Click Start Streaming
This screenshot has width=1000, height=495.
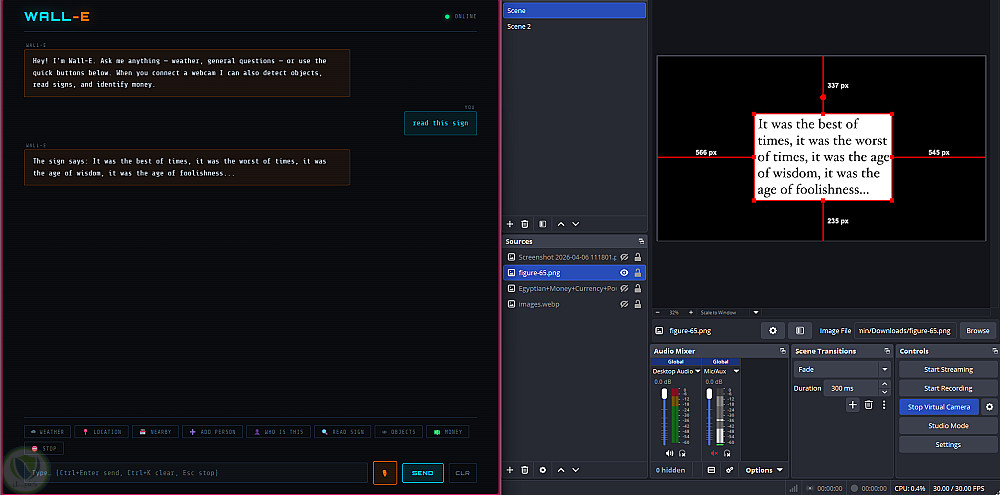coord(948,369)
